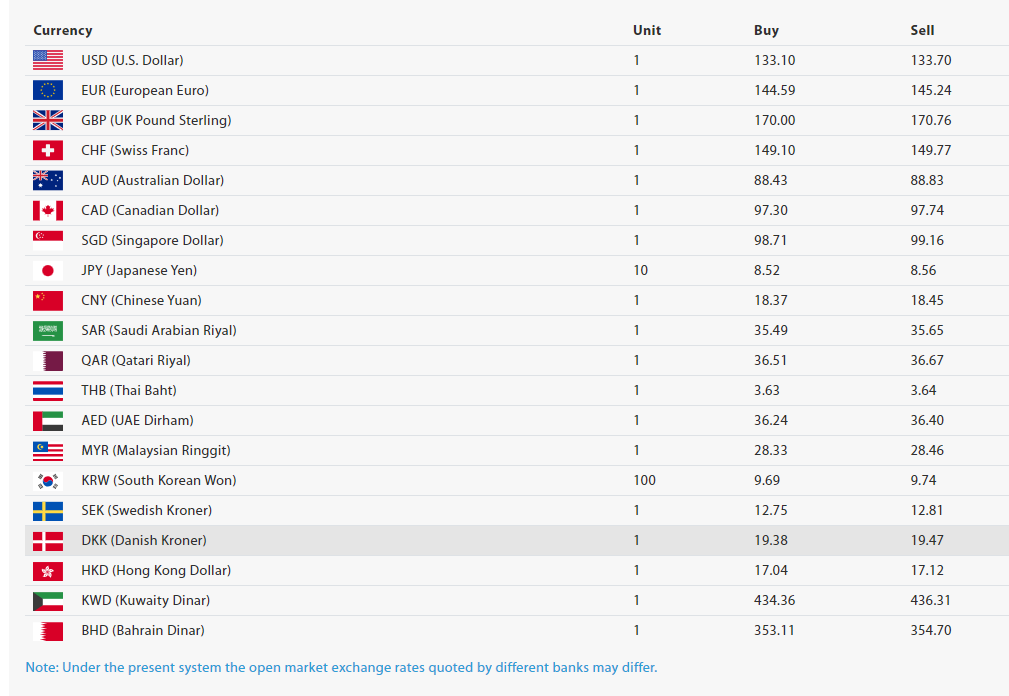Click the Swiss flag icon
This screenshot has width=1009, height=696.
click(47, 150)
